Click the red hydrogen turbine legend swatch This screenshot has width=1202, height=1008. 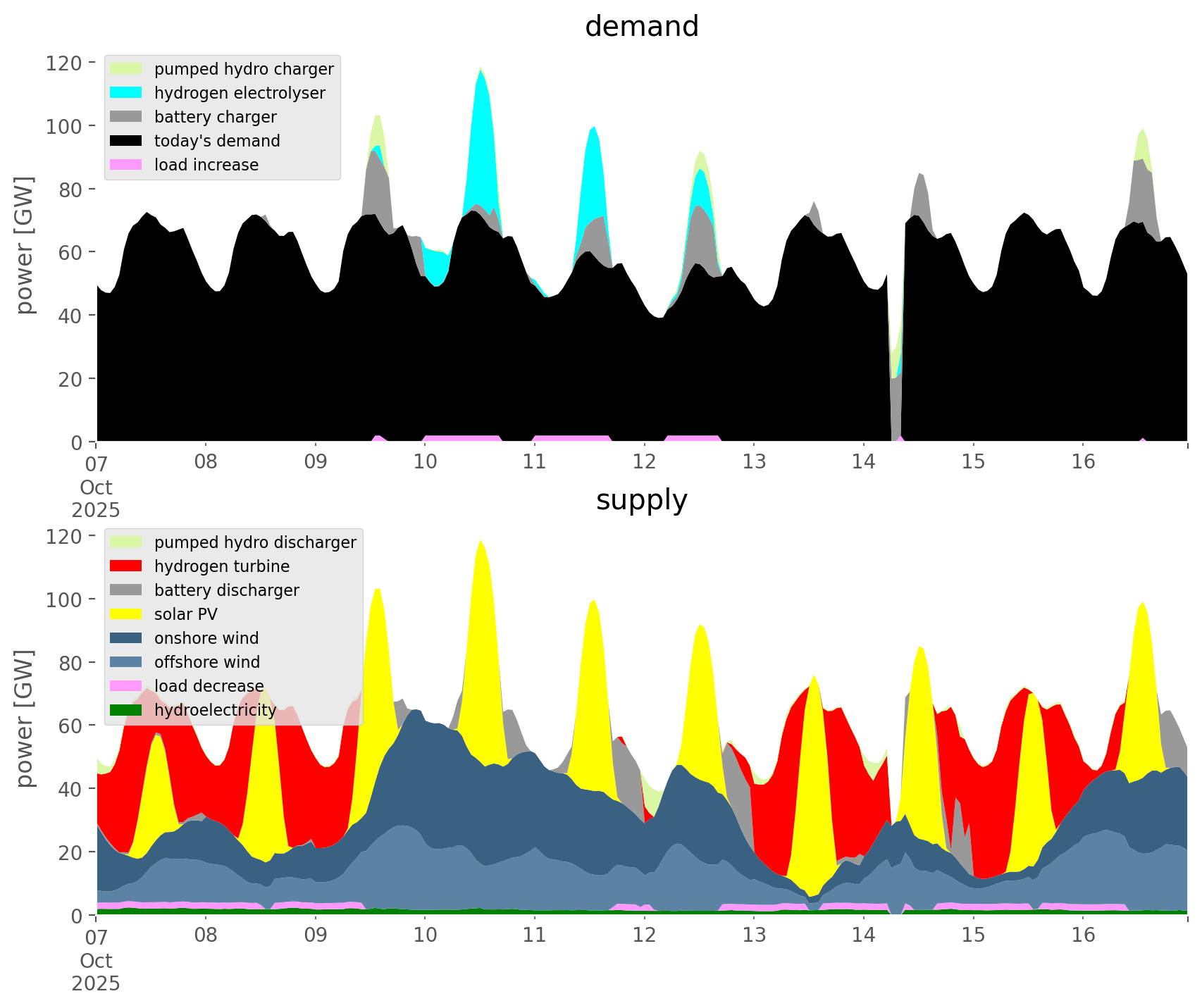(127, 566)
